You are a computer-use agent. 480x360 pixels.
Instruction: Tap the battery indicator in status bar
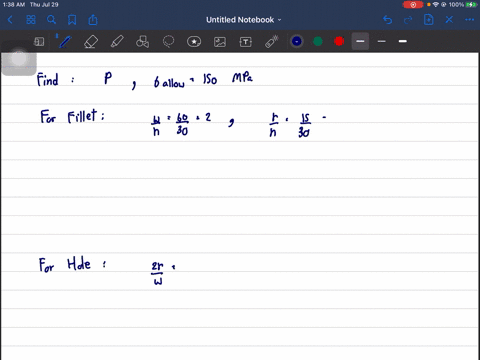point(471,5)
